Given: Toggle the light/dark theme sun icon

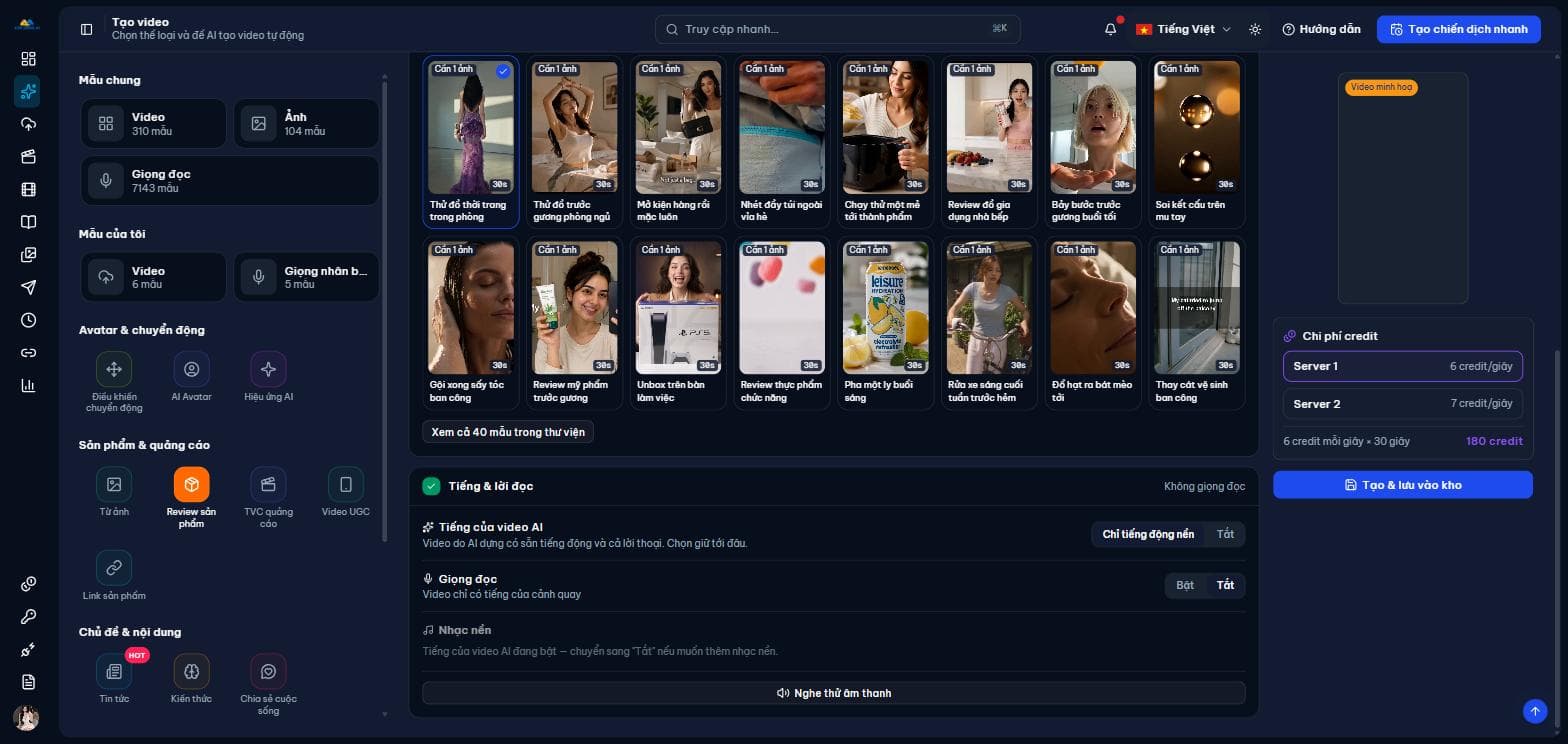Looking at the screenshot, I should (1255, 29).
